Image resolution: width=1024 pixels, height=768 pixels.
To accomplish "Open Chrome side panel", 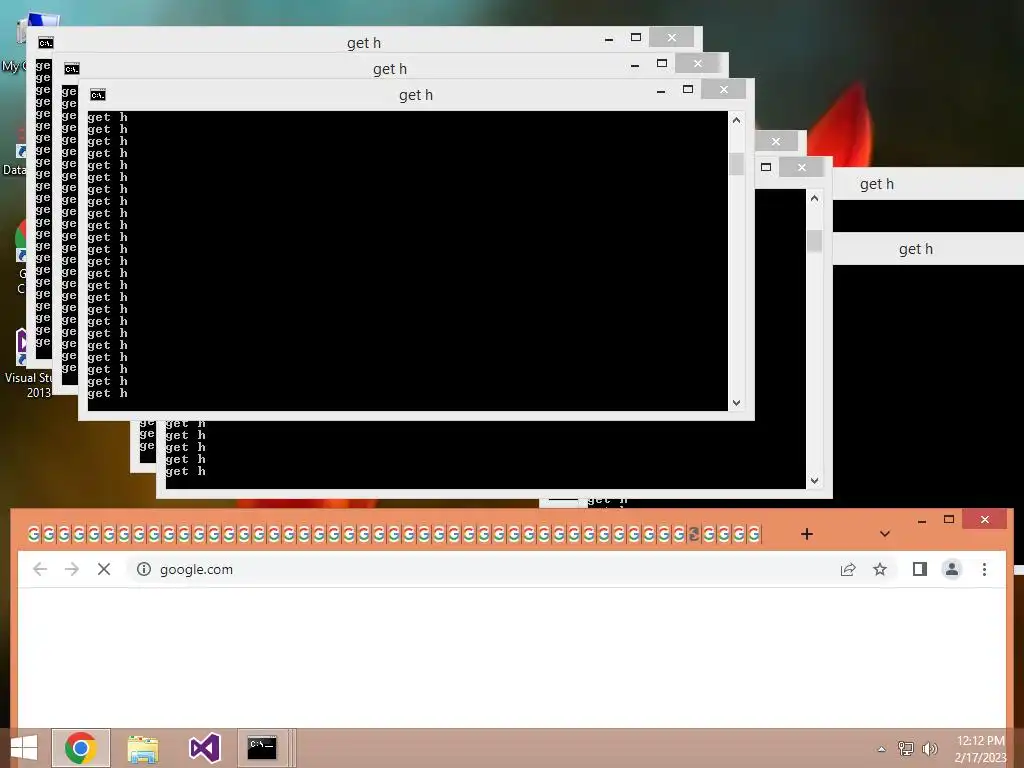I will pos(920,569).
